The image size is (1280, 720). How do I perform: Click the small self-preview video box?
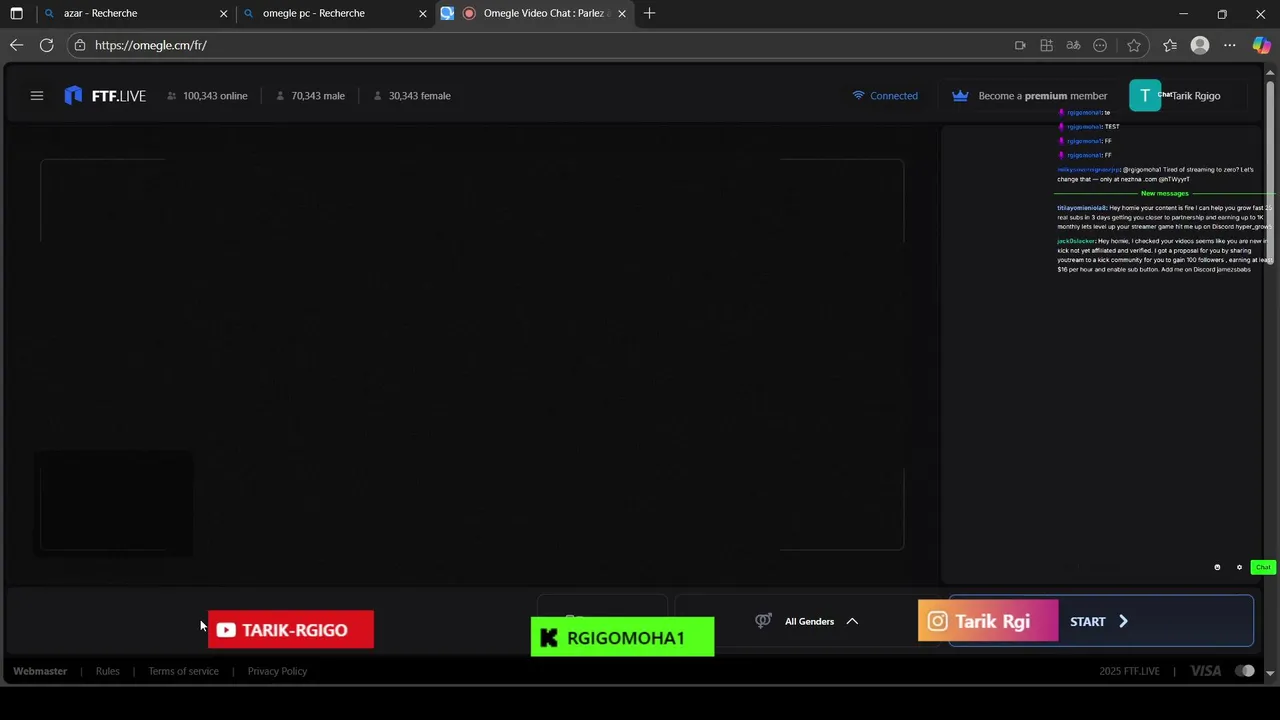tap(113, 502)
